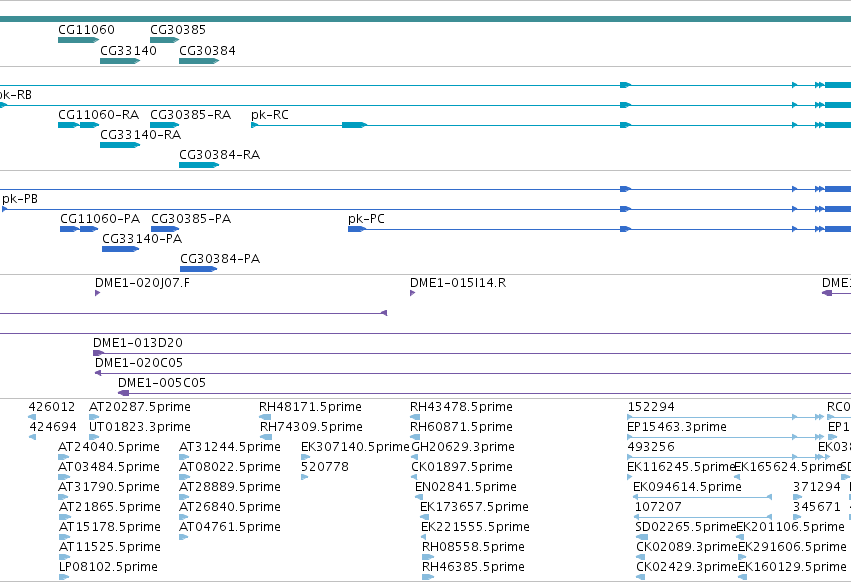Select the CG33140-PA protein glyph
Image resolution: width=851 pixels, height=582 pixels.
(x=120, y=249)
